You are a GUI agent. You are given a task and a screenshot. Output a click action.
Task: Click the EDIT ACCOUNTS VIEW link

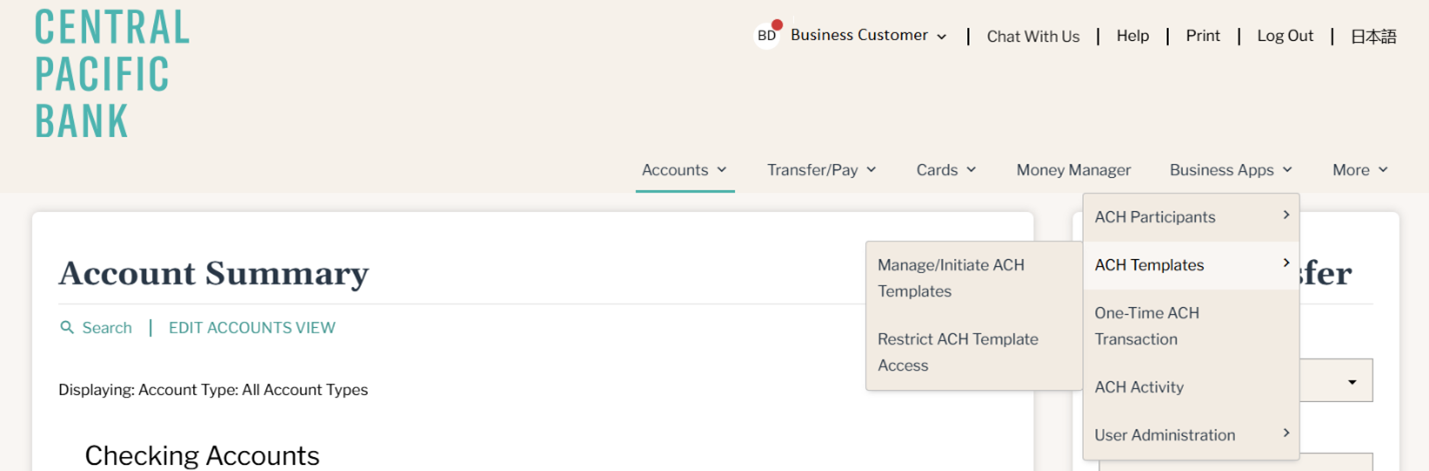coord(252,328)
